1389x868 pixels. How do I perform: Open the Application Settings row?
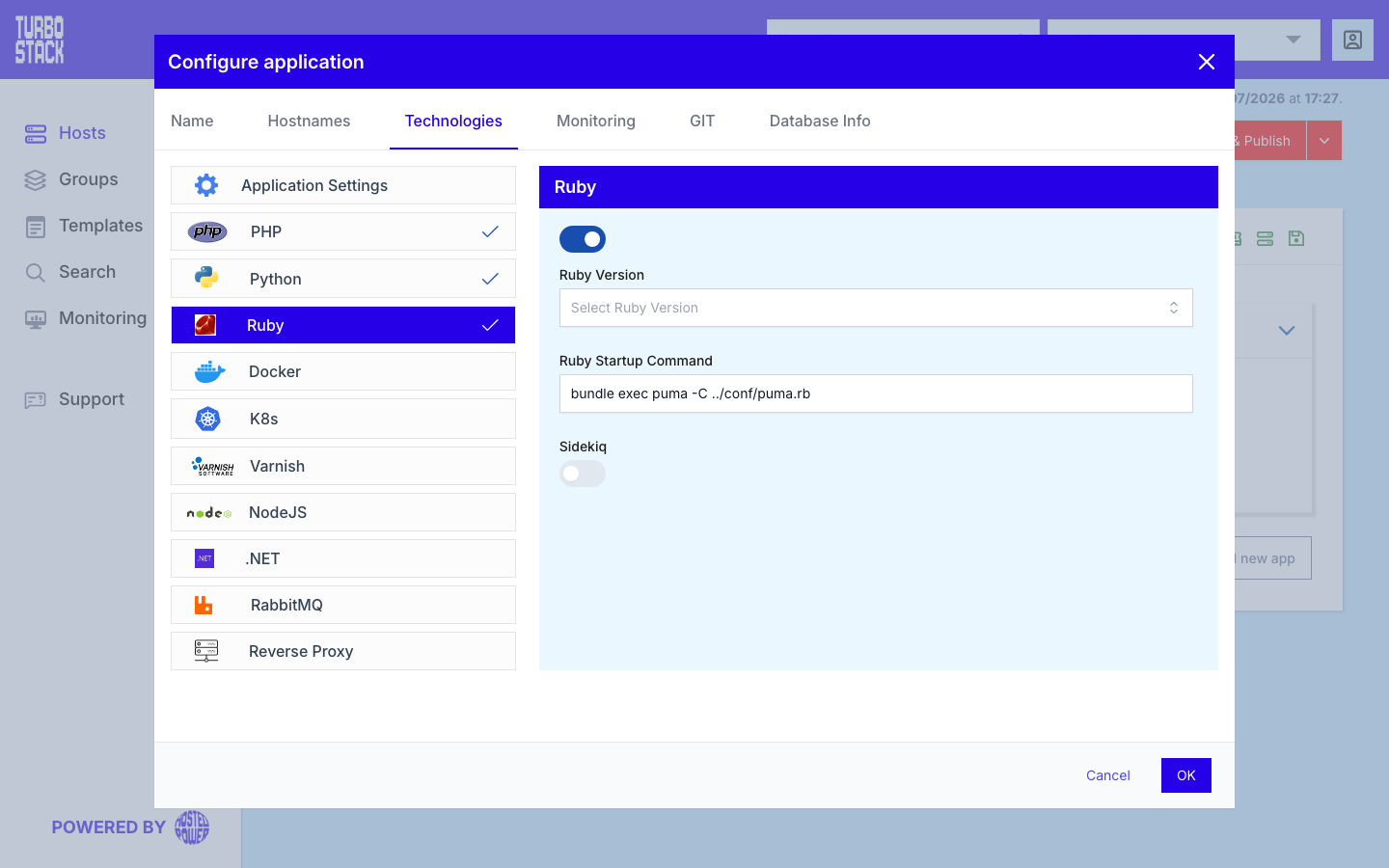click(343, 185)
